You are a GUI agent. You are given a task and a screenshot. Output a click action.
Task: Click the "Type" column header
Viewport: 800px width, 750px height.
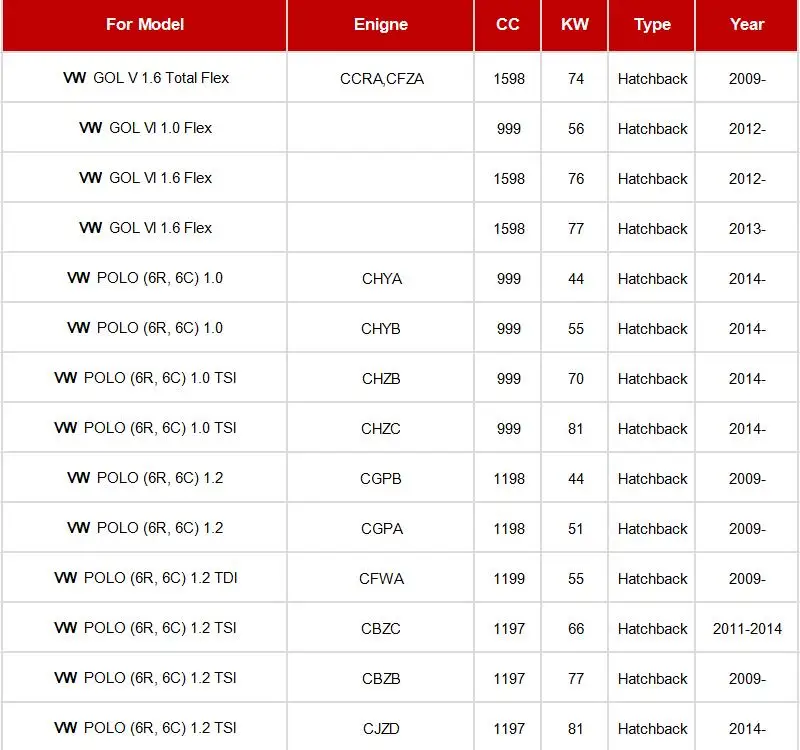[652, 24]
